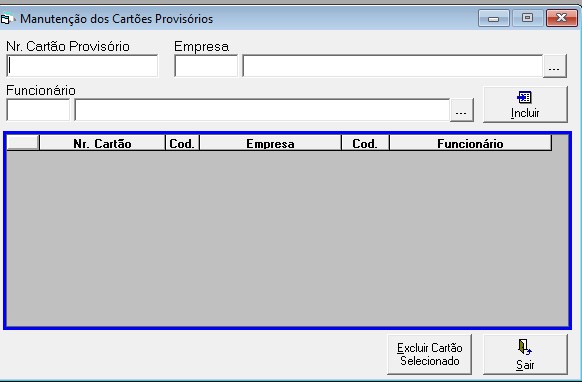Click the window title bar application icon
This screenshot has width=582, height=382.
point(7,19)
